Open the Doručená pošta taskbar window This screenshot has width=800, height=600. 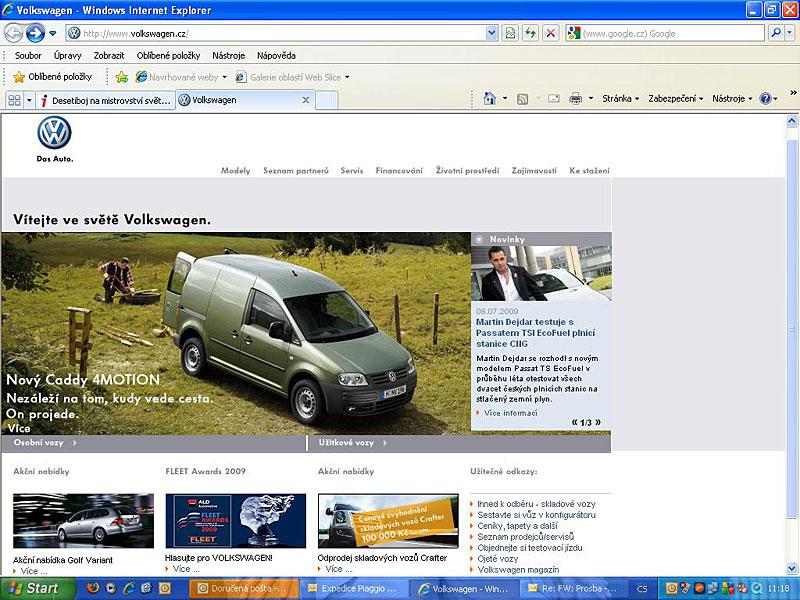pos(244,588)
